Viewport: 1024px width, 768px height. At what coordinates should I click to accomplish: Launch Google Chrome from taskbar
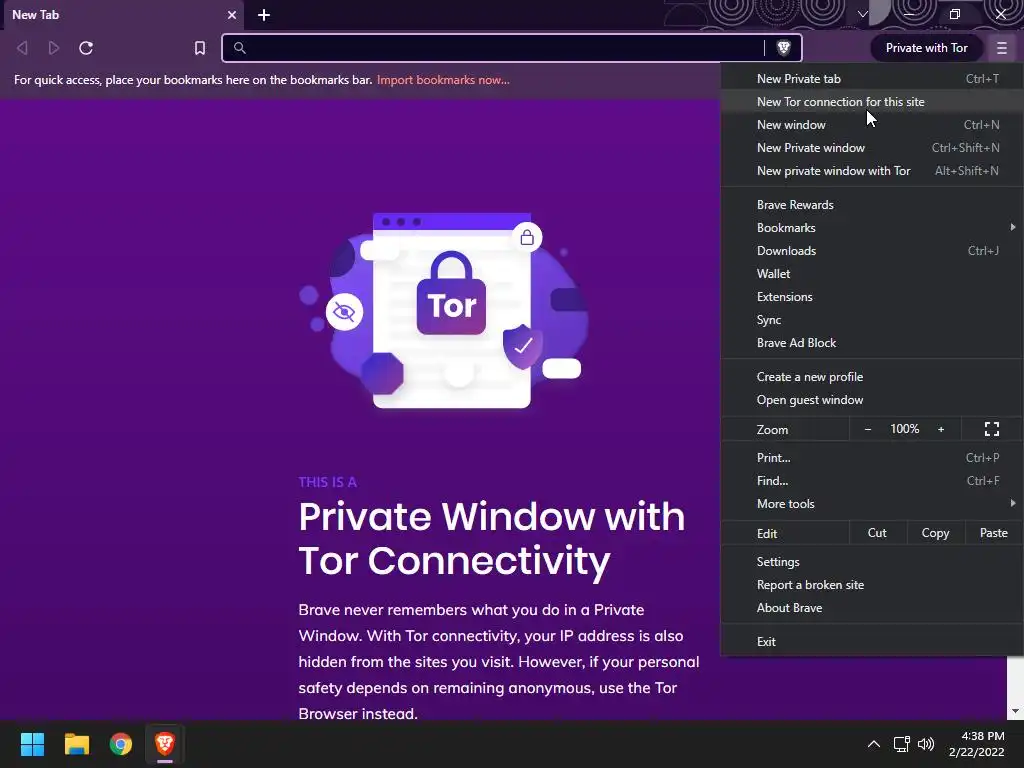coord(121,744)
